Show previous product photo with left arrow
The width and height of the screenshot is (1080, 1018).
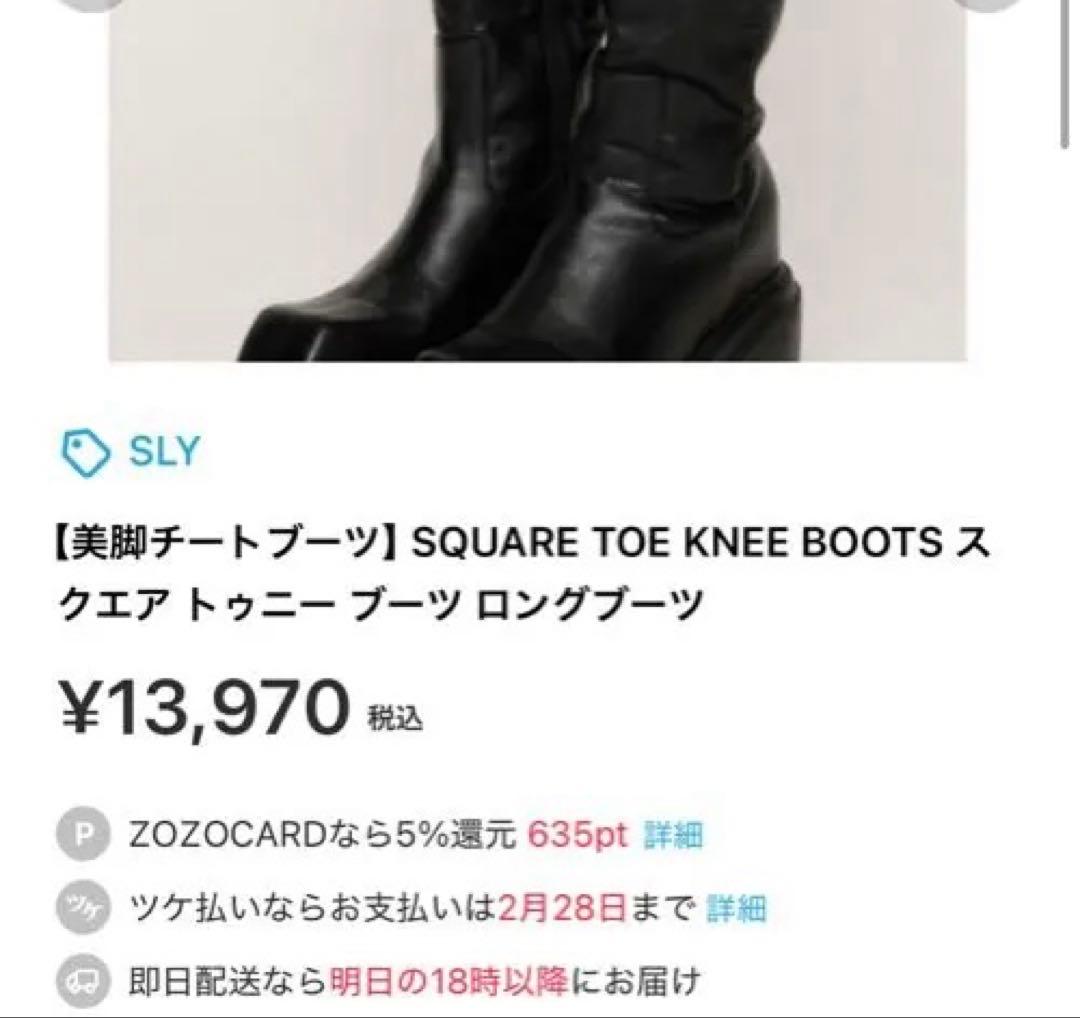90,3
